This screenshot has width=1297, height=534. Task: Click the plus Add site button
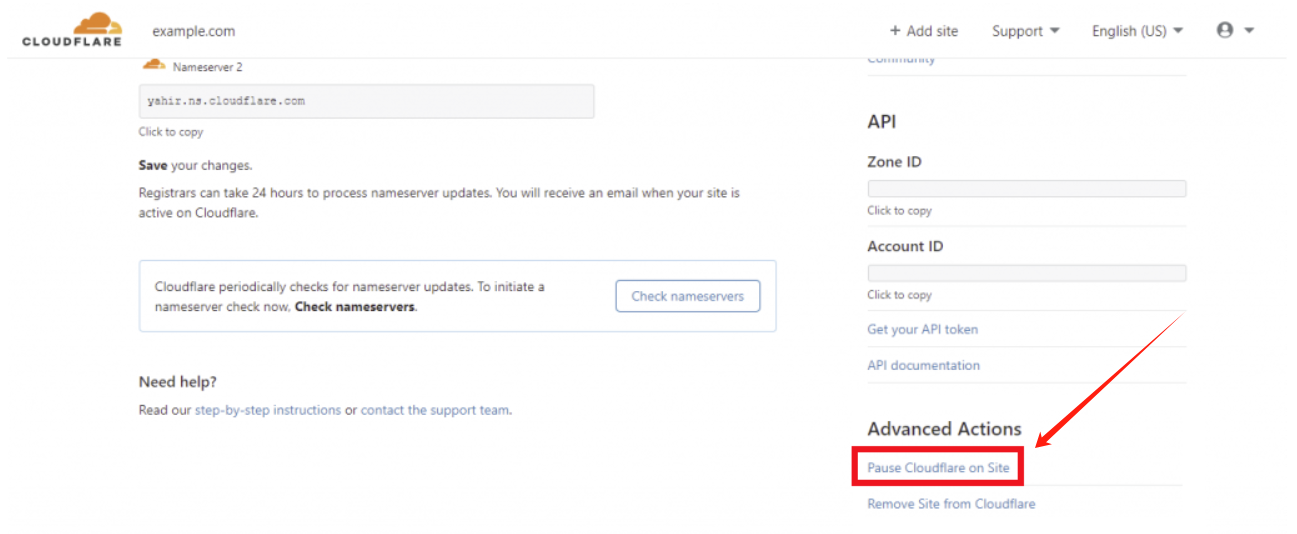click(x=924, y=31)
